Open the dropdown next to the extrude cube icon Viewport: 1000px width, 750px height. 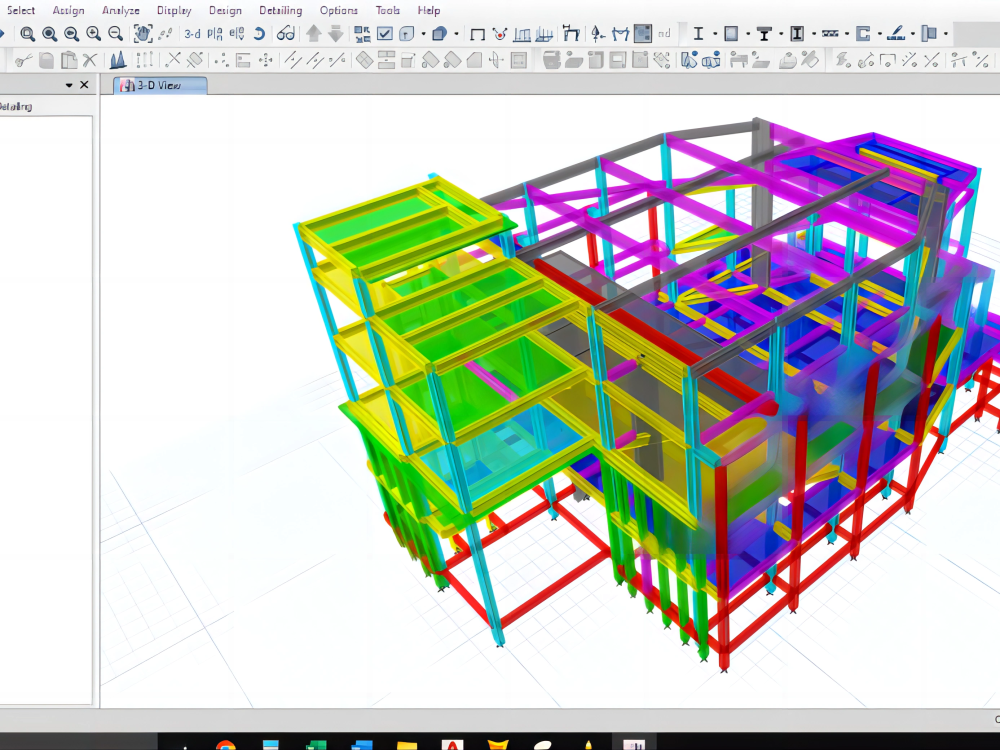click(x=456, y=33)
